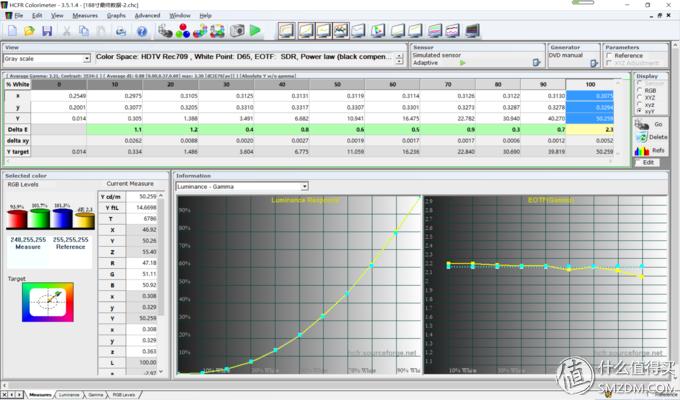680x400 pixels.
Task: Click the Save file toolbar icon
Action: pyautogui.click(x=47, y=31)
